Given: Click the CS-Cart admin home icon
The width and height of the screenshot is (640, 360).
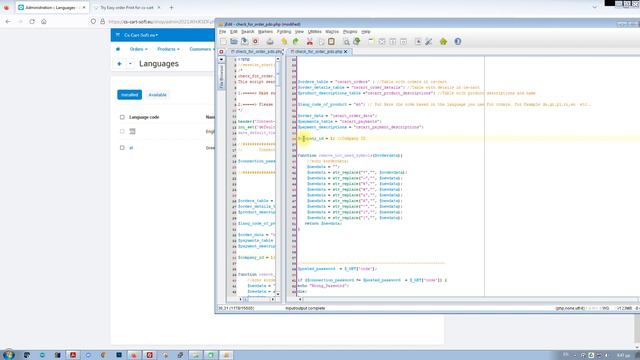Looking at the screenshot, I should (x=118, y=49).
